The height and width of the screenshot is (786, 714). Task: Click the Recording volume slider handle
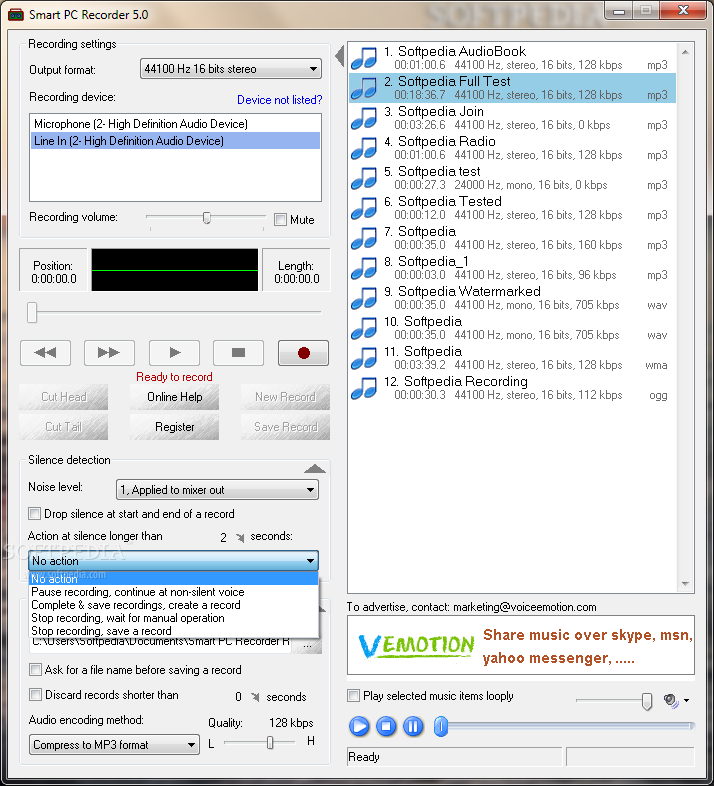tap(207, 218)
